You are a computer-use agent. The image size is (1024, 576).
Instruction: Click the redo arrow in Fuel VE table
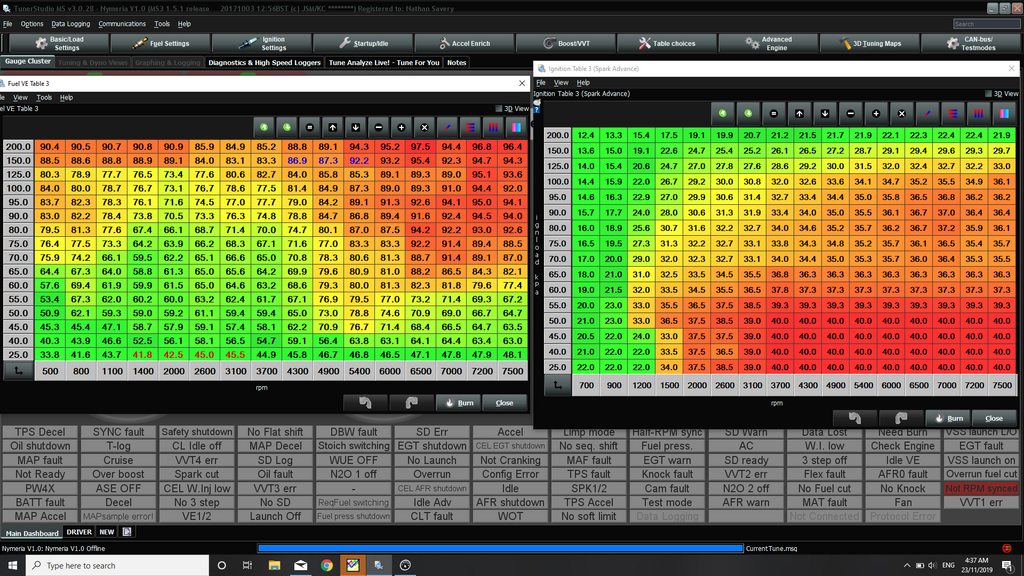click(409, 402)
